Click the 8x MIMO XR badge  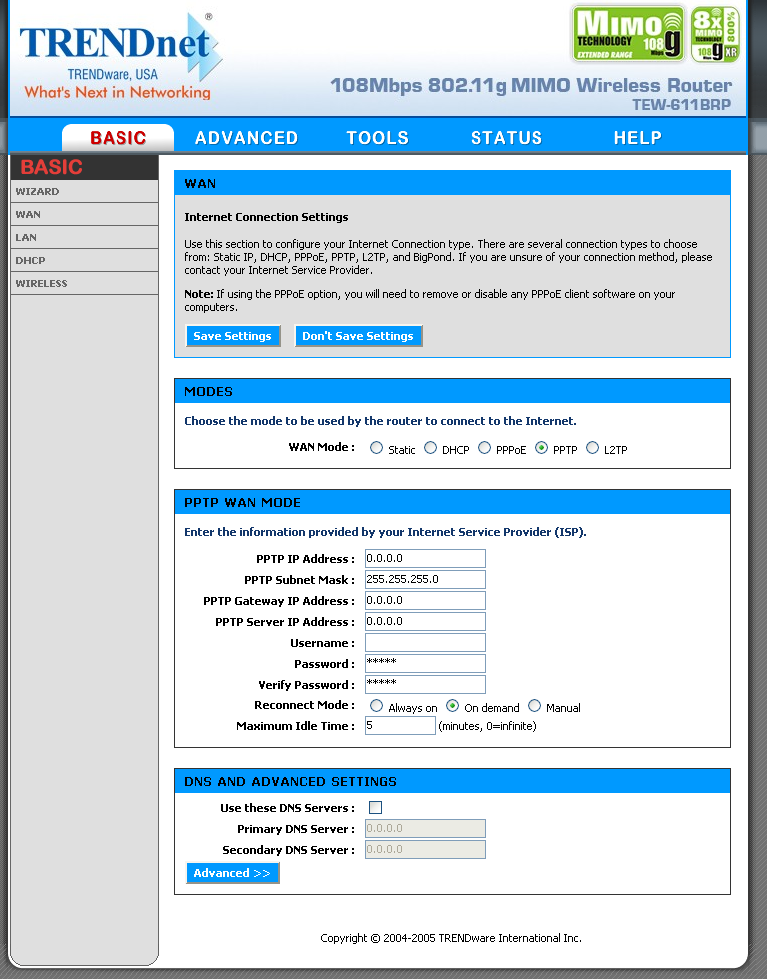click(715, 34)
